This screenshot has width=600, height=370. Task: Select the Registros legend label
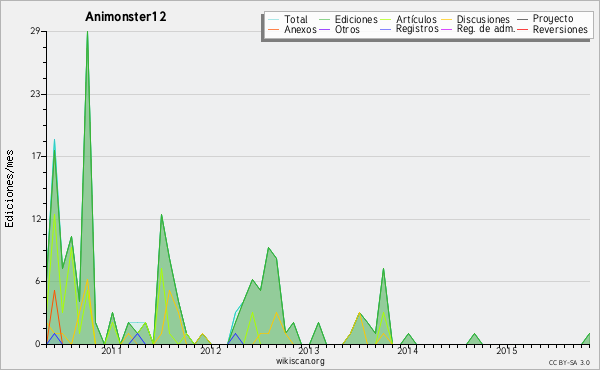(417, 29)
